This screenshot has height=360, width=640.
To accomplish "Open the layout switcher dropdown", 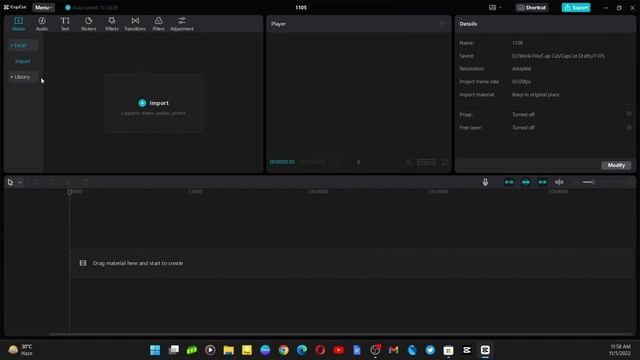I will (495, 7).
